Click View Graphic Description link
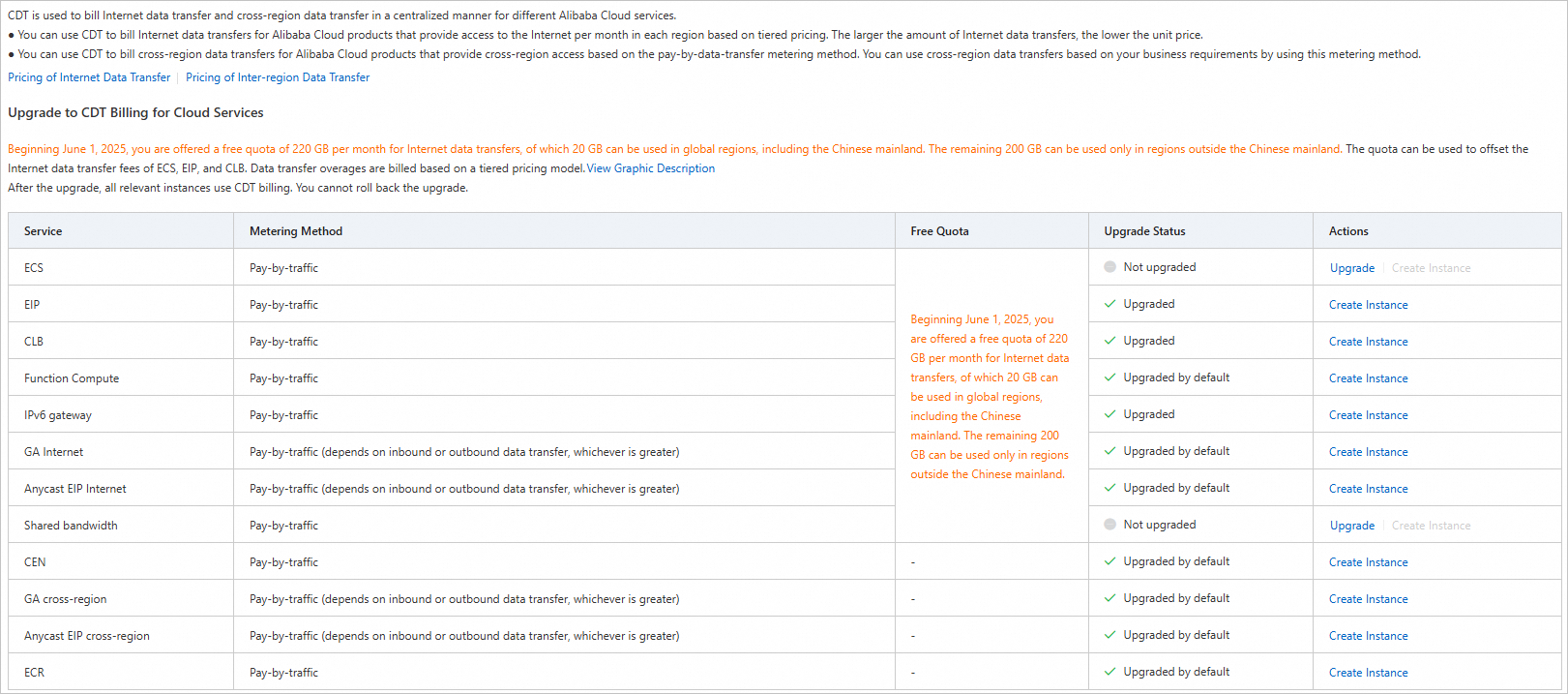 tap(651, 168)
